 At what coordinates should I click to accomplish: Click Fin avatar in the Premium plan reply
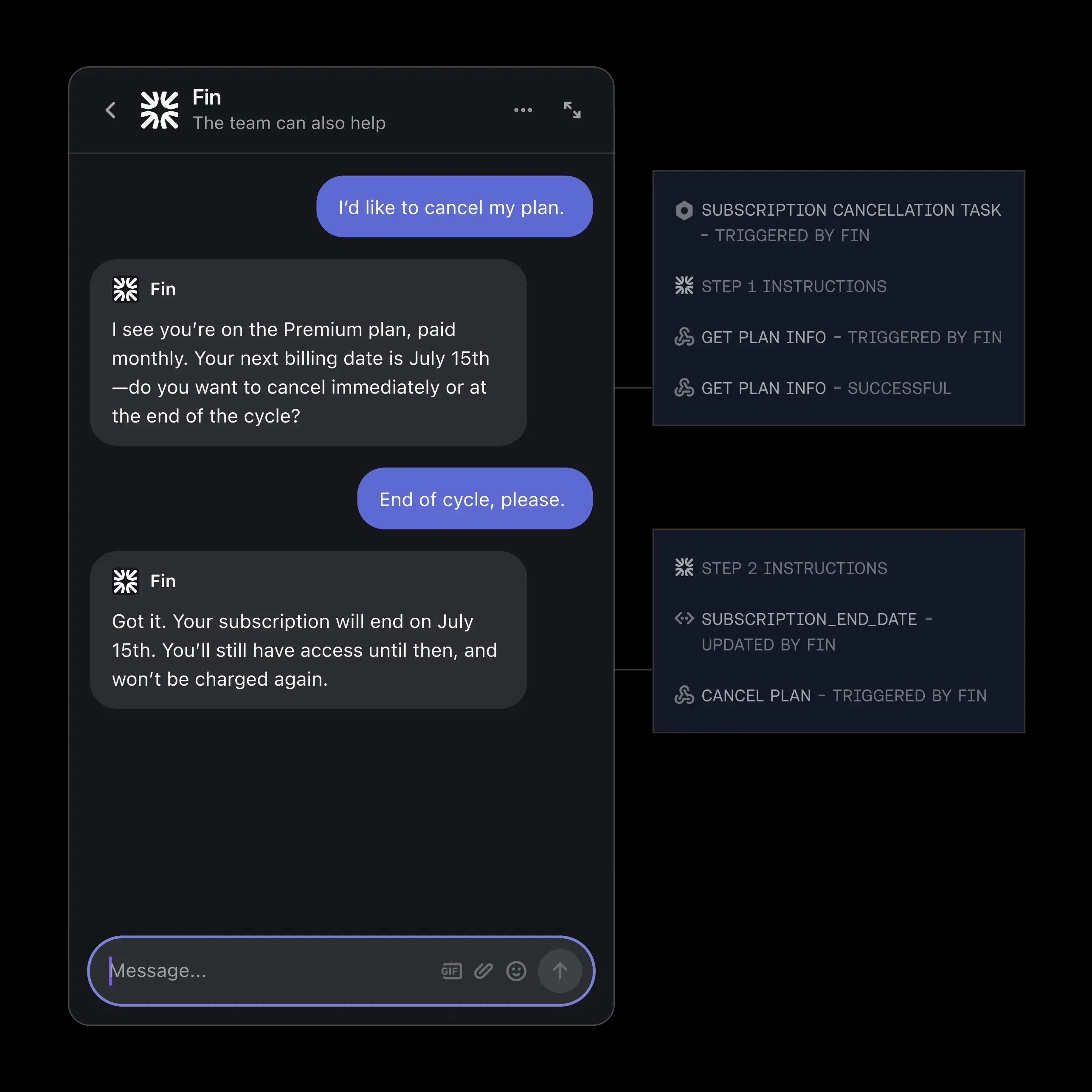125,290
